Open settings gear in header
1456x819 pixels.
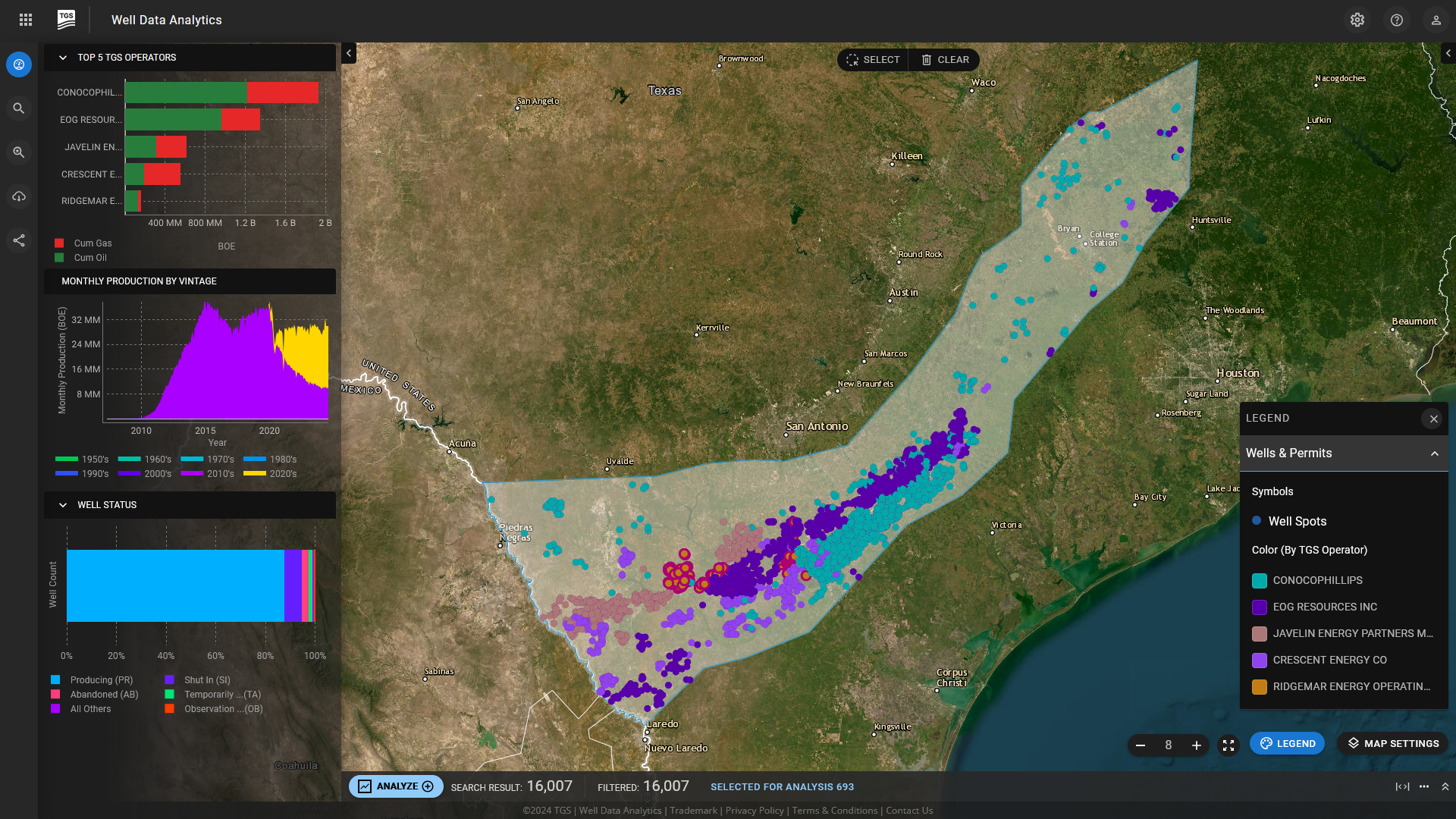point(1357,20)
